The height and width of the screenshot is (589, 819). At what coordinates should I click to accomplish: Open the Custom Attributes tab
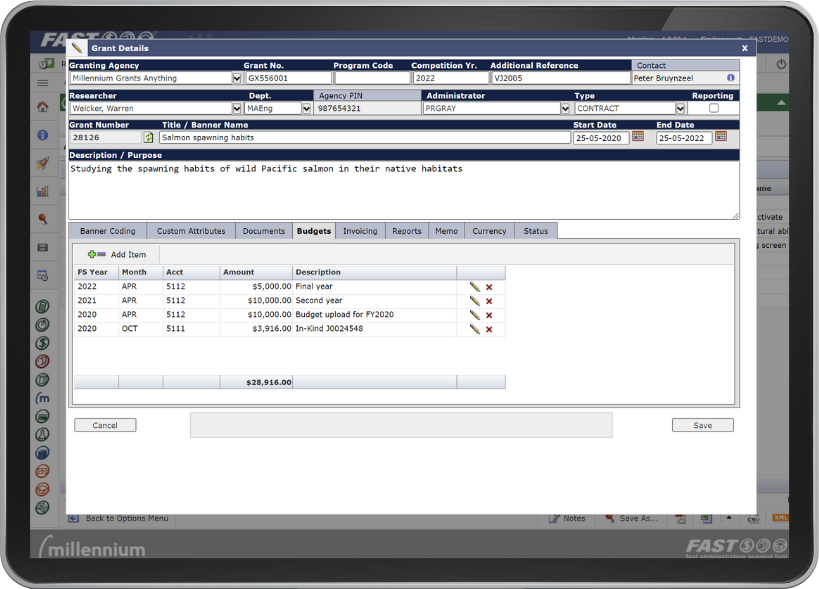(x=191, y=231)
